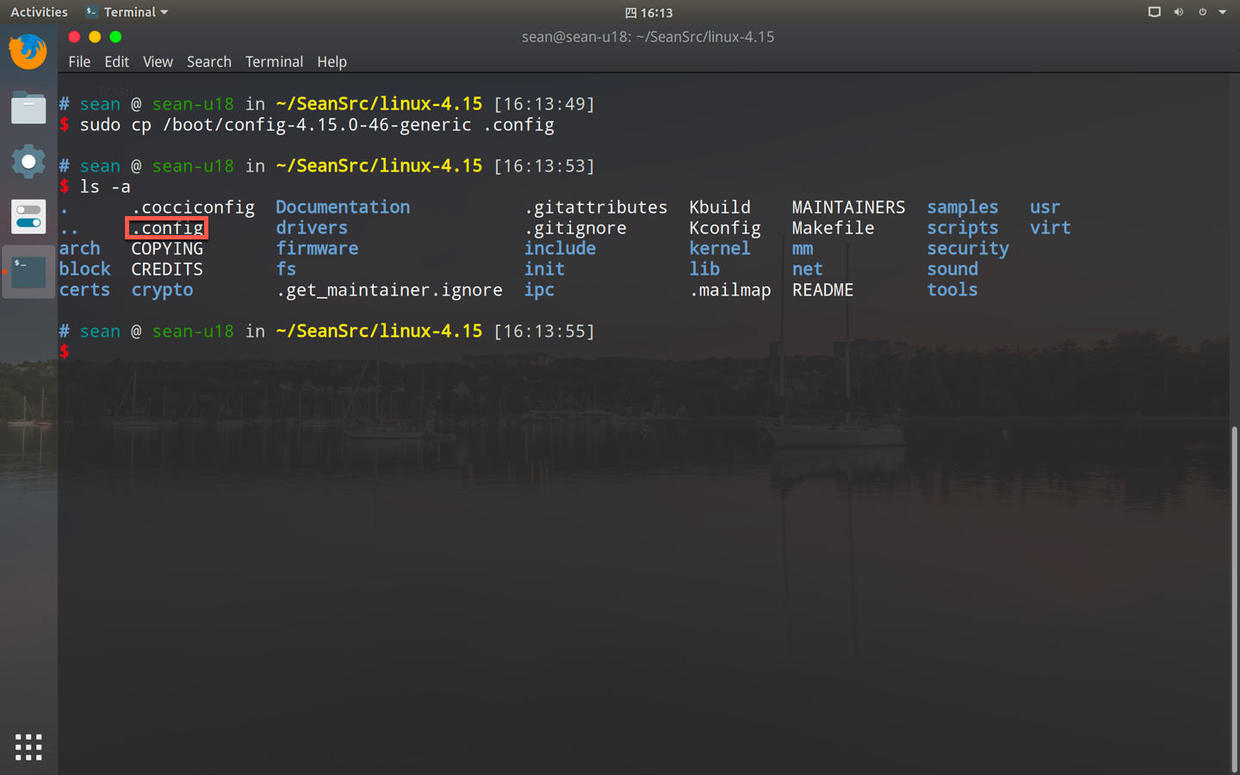The height and width of the screenshot is (775, 1240).
Task: Click the volume icon in top bar
Action: click(x=1178, y=12)
